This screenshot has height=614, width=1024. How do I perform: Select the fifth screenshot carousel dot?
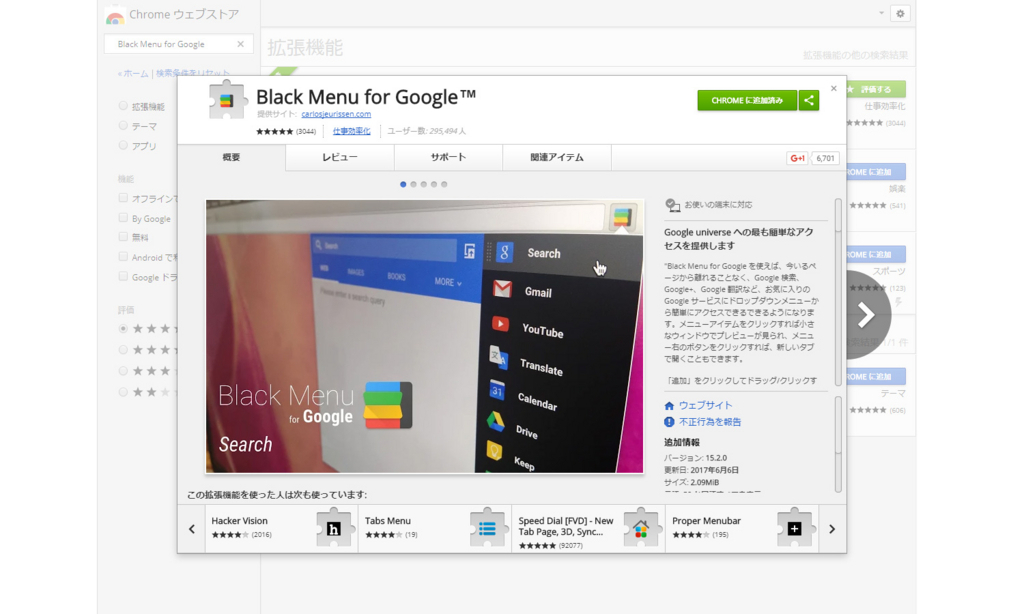[444, 184]
